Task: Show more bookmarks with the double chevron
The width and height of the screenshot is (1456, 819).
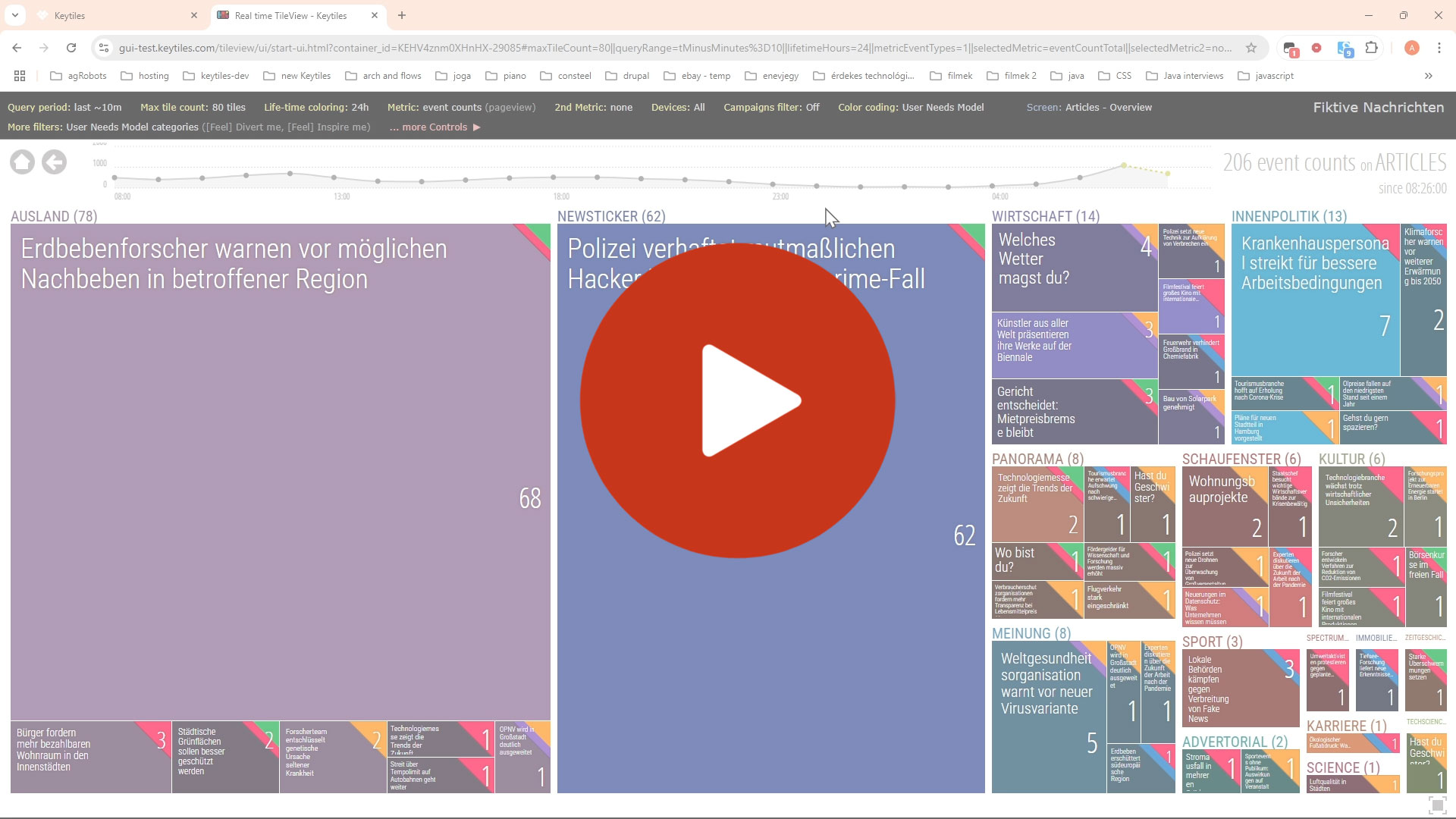Action: tap(1429, 76)
